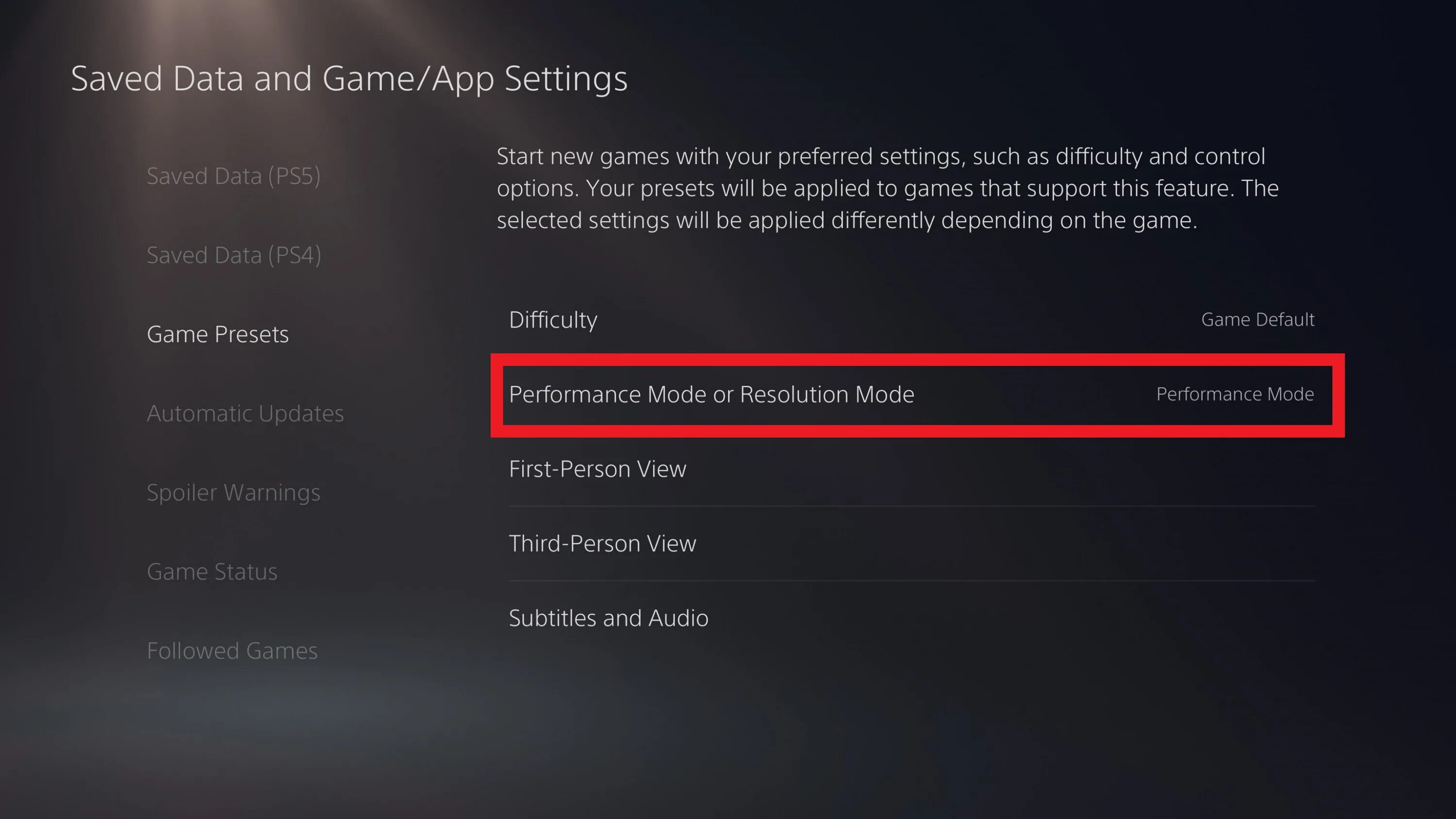
Task: Click the divider line under Third-Person View
Action: (x=911, y=581)
